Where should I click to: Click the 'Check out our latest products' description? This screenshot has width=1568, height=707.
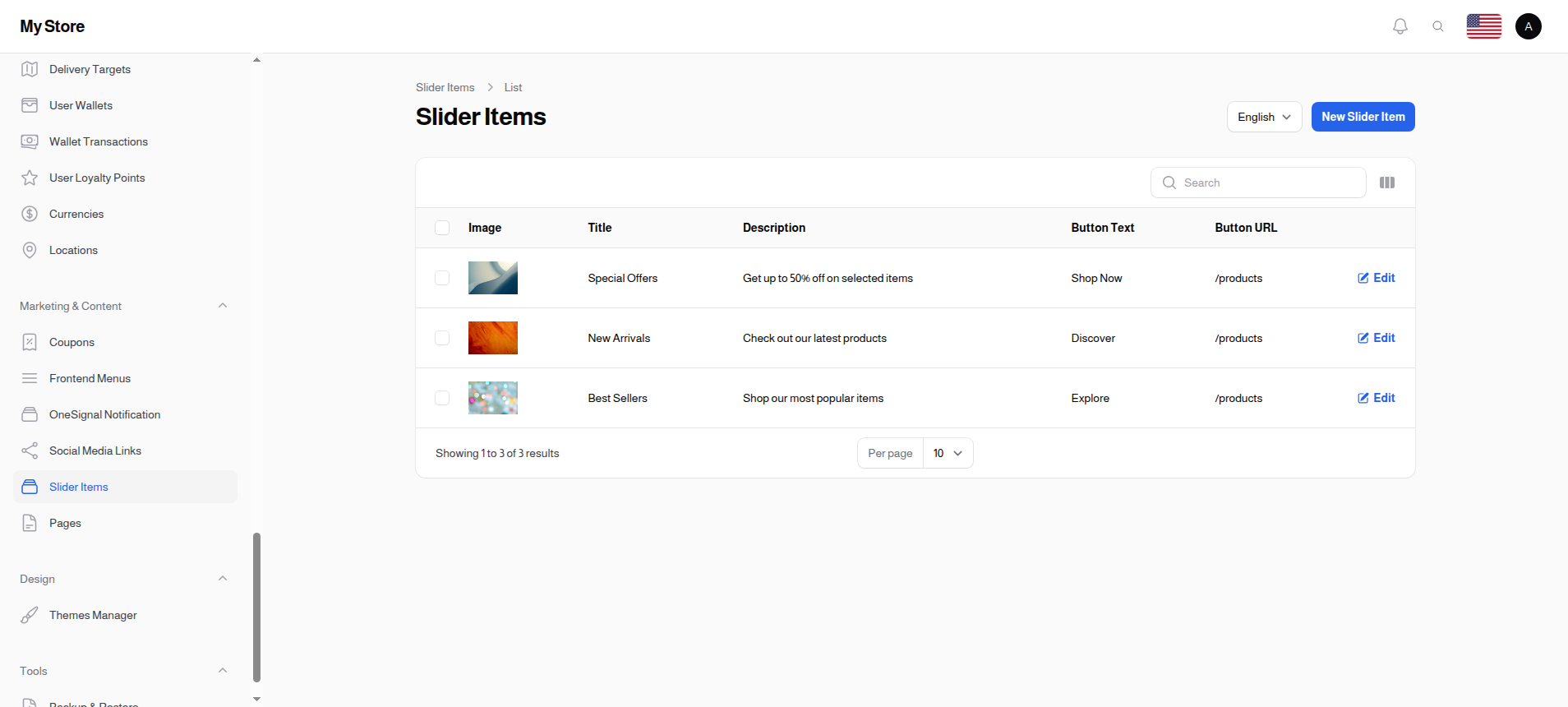[814, 338]
